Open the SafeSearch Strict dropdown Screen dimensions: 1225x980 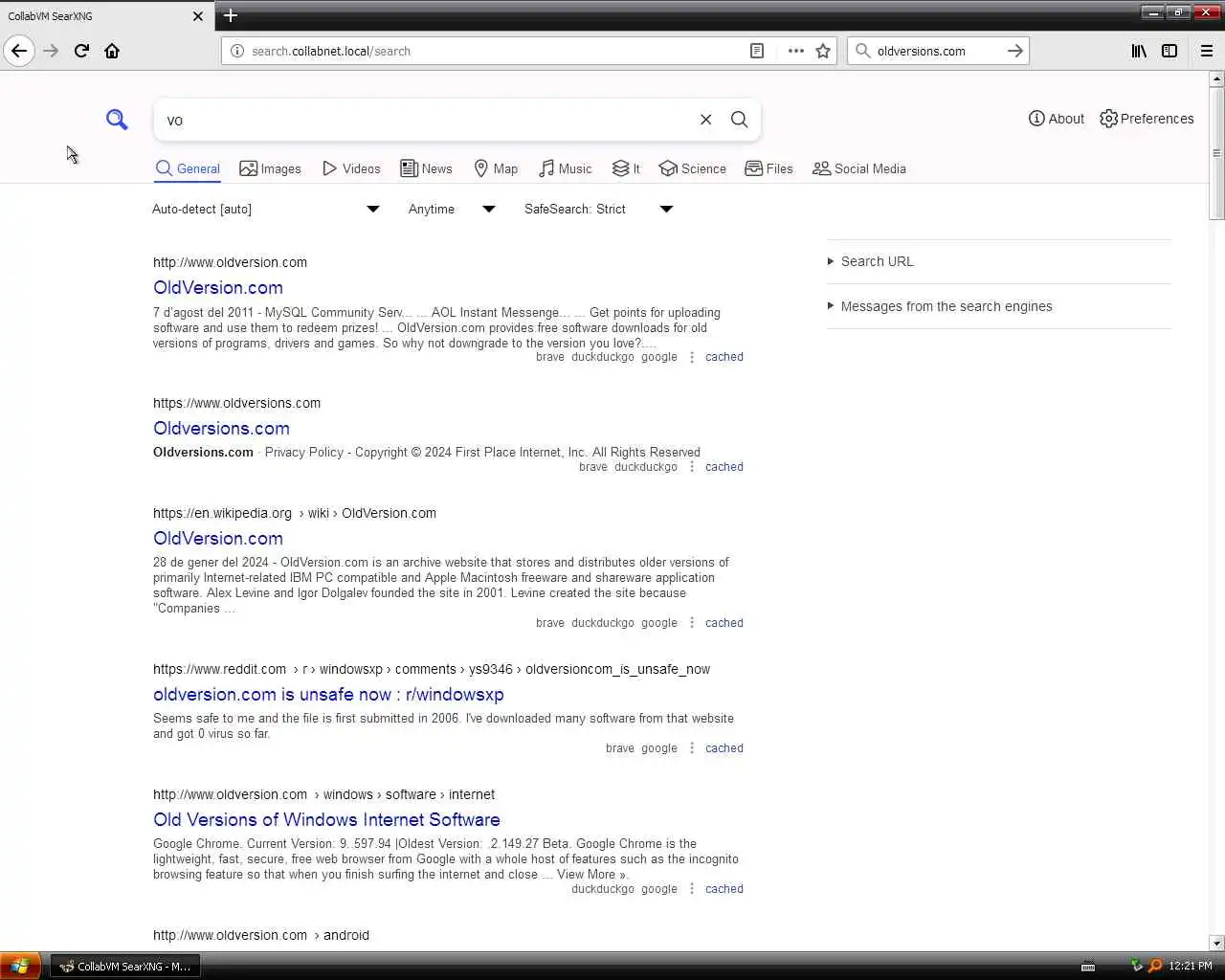coord(599,209)
